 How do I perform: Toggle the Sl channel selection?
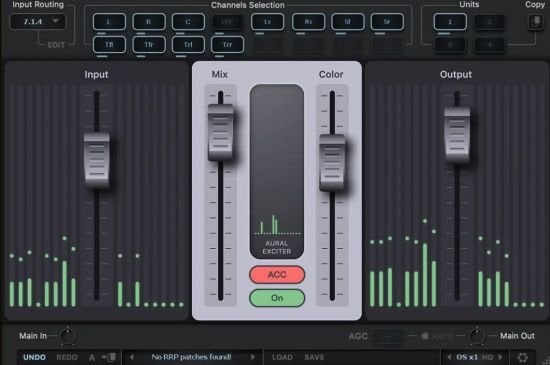[348, 22]
